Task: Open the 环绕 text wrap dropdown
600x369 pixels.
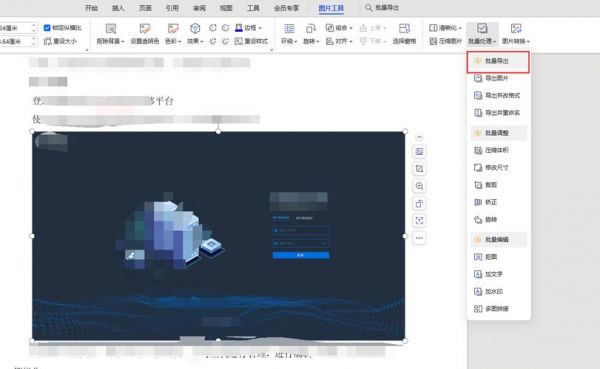Action: point(289,34)
